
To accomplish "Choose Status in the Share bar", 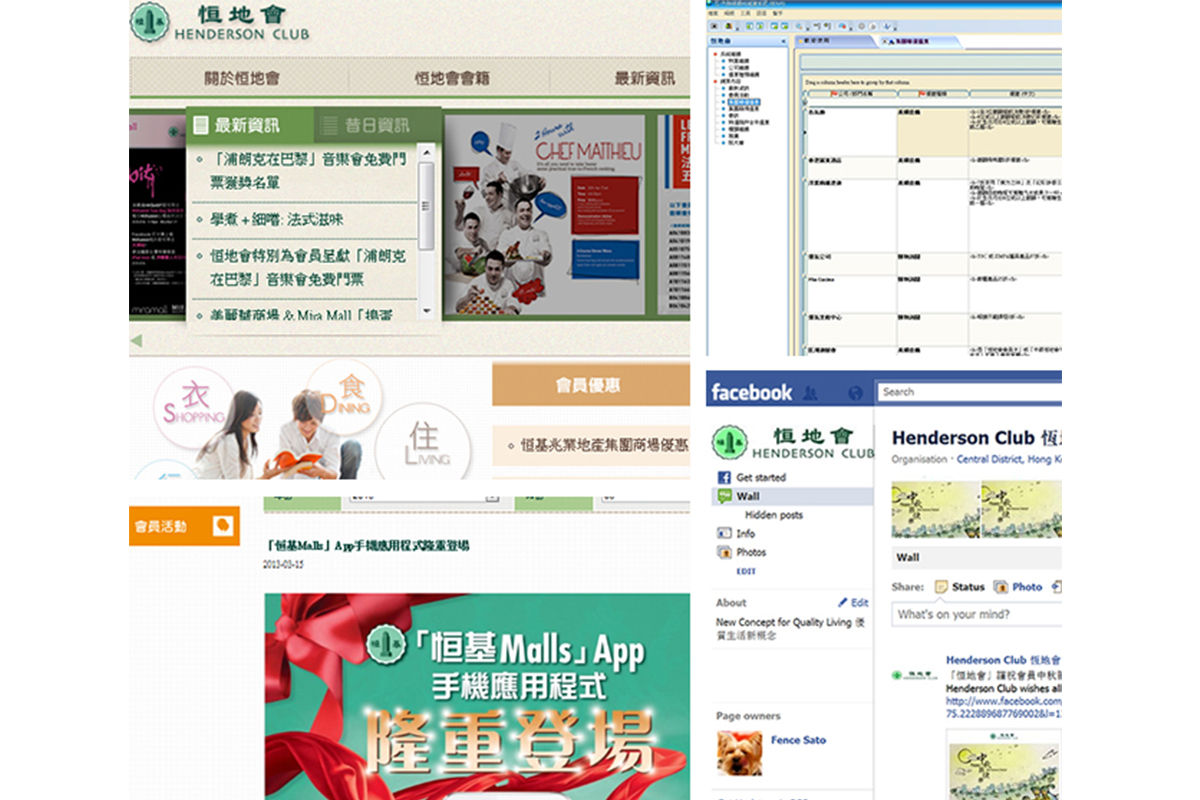I will click(x=960, y=587).
